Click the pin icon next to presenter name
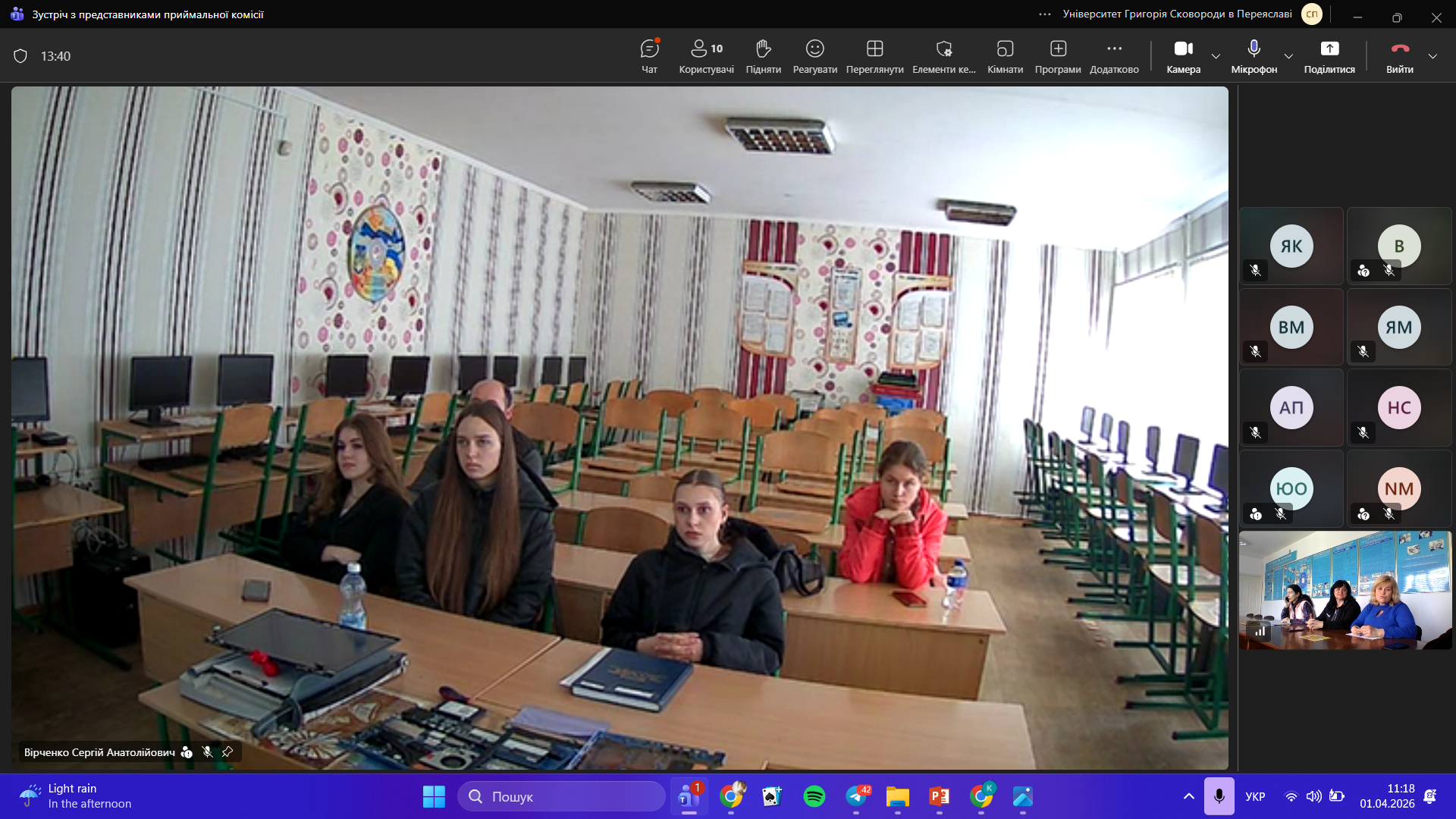The image size is (1456, 819). coord(227,752)
